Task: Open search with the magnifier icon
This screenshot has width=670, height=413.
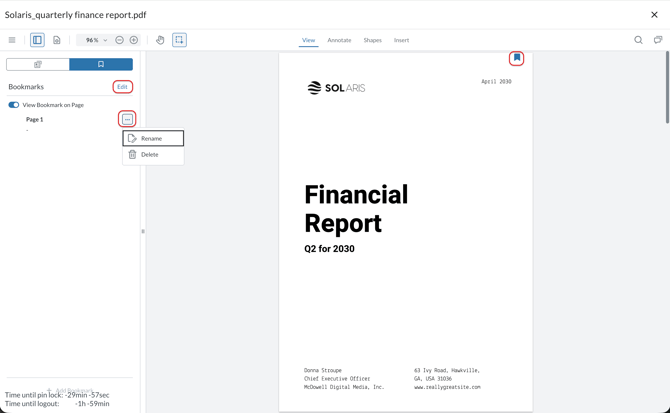Action: [x=638, y=40]
